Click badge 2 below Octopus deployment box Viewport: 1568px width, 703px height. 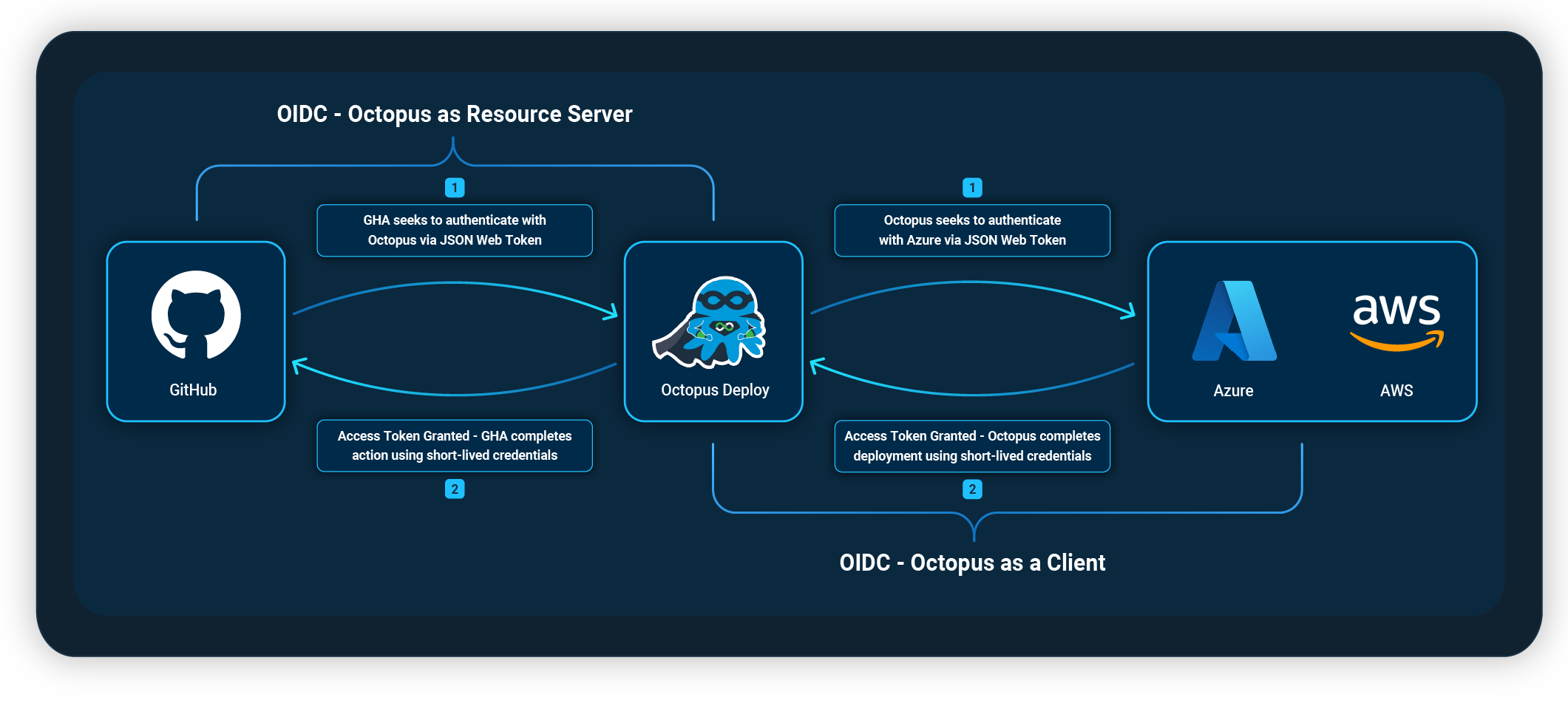click(x=971, y=489)
